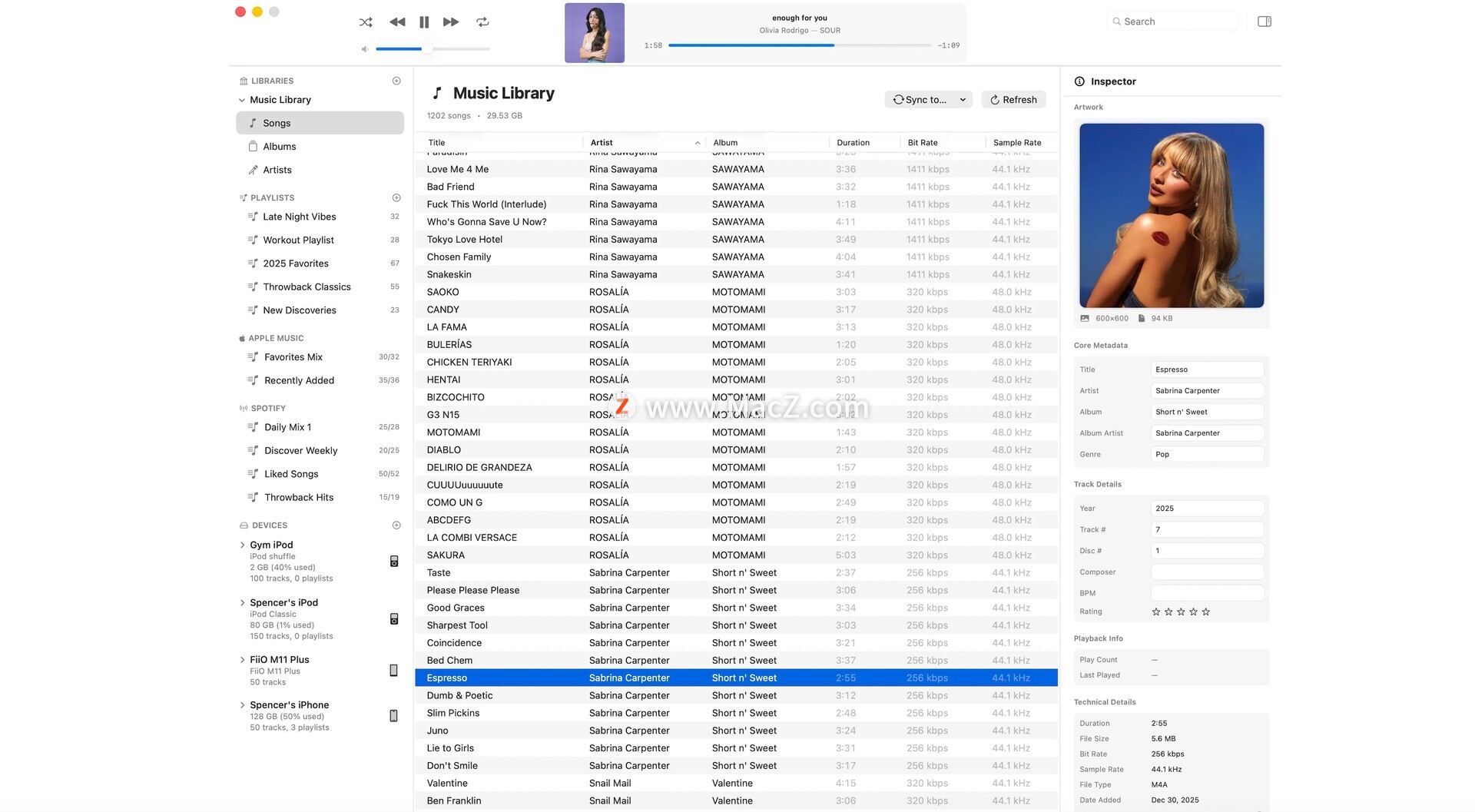The height and width of the screenshot is (812, 1475).
Task: Expand Spencer's iPhone device
Action: pos(242,704)
